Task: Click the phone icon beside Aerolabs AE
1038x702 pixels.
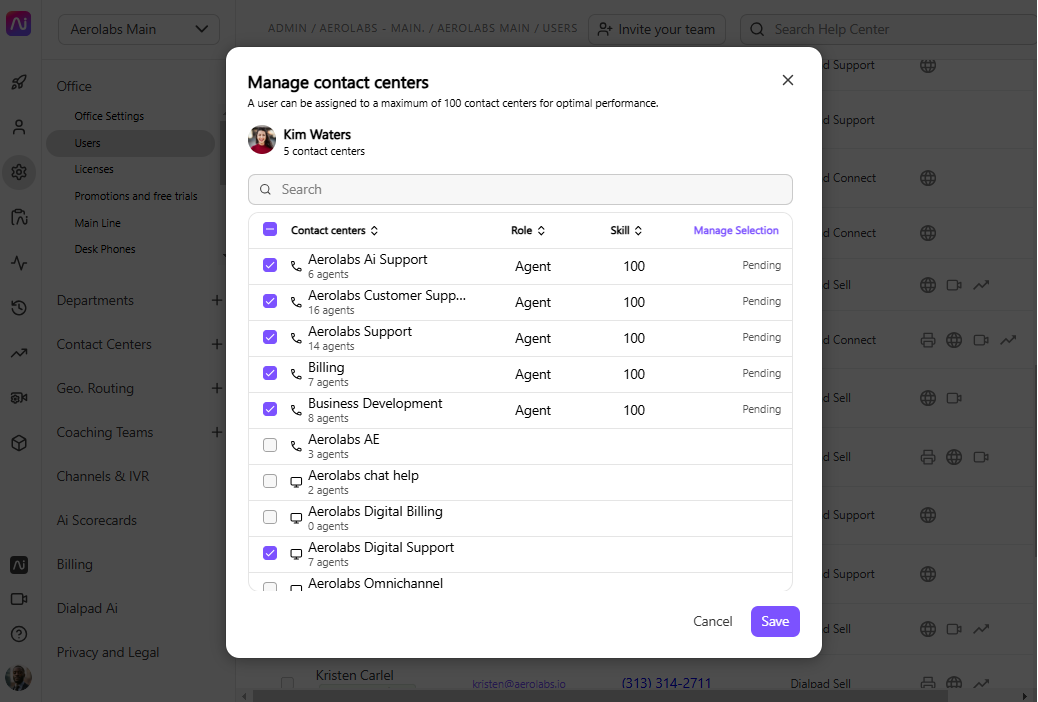Action: tap(296, 446)
